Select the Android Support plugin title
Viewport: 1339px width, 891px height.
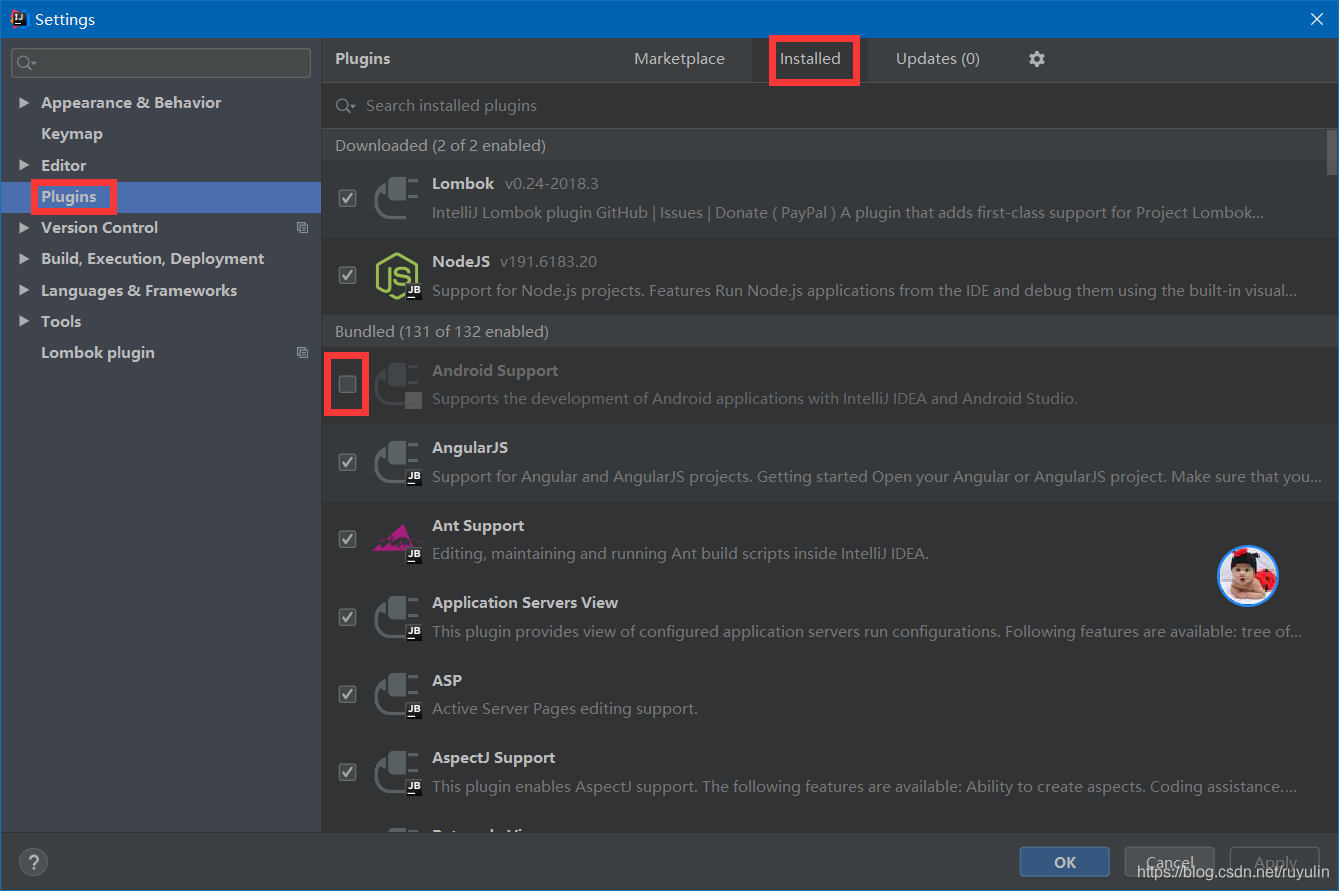495,371
